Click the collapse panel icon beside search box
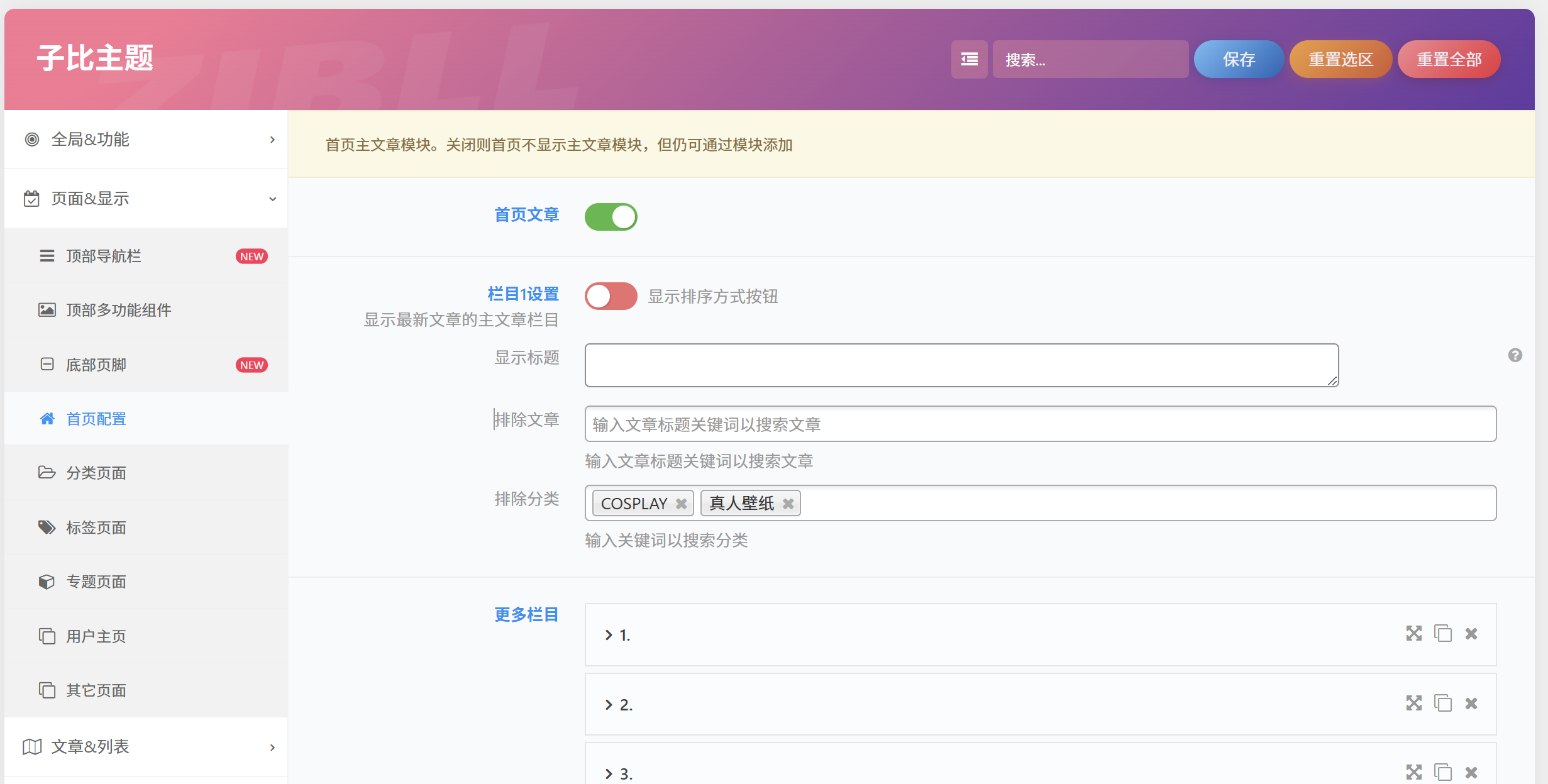This screenshot has height=784, width=1548. point(969,58)
